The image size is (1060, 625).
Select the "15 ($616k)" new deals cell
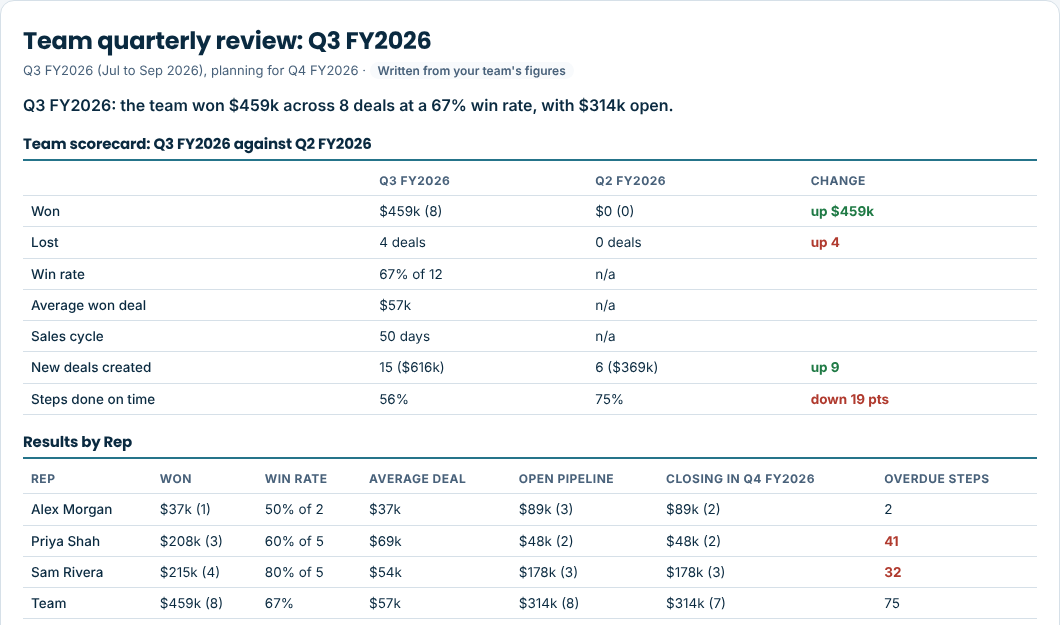[412, 368]
